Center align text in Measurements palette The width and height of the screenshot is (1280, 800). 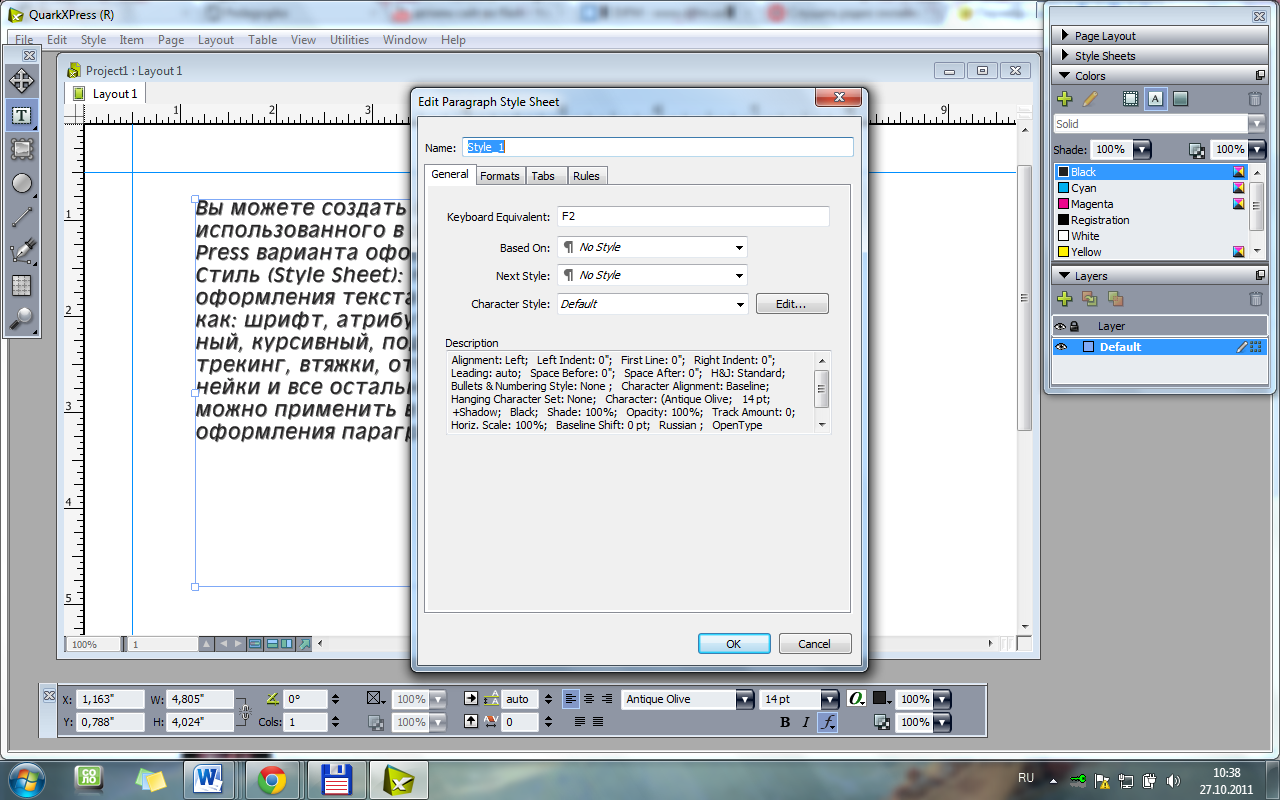(x=589, y=699)
